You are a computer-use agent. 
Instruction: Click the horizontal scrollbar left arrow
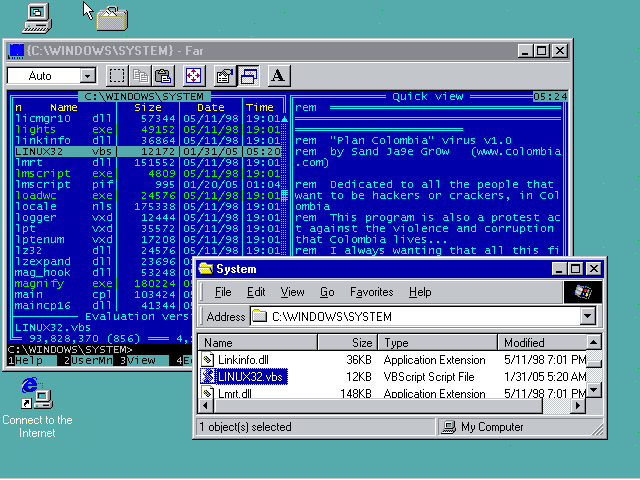[205, 406]
